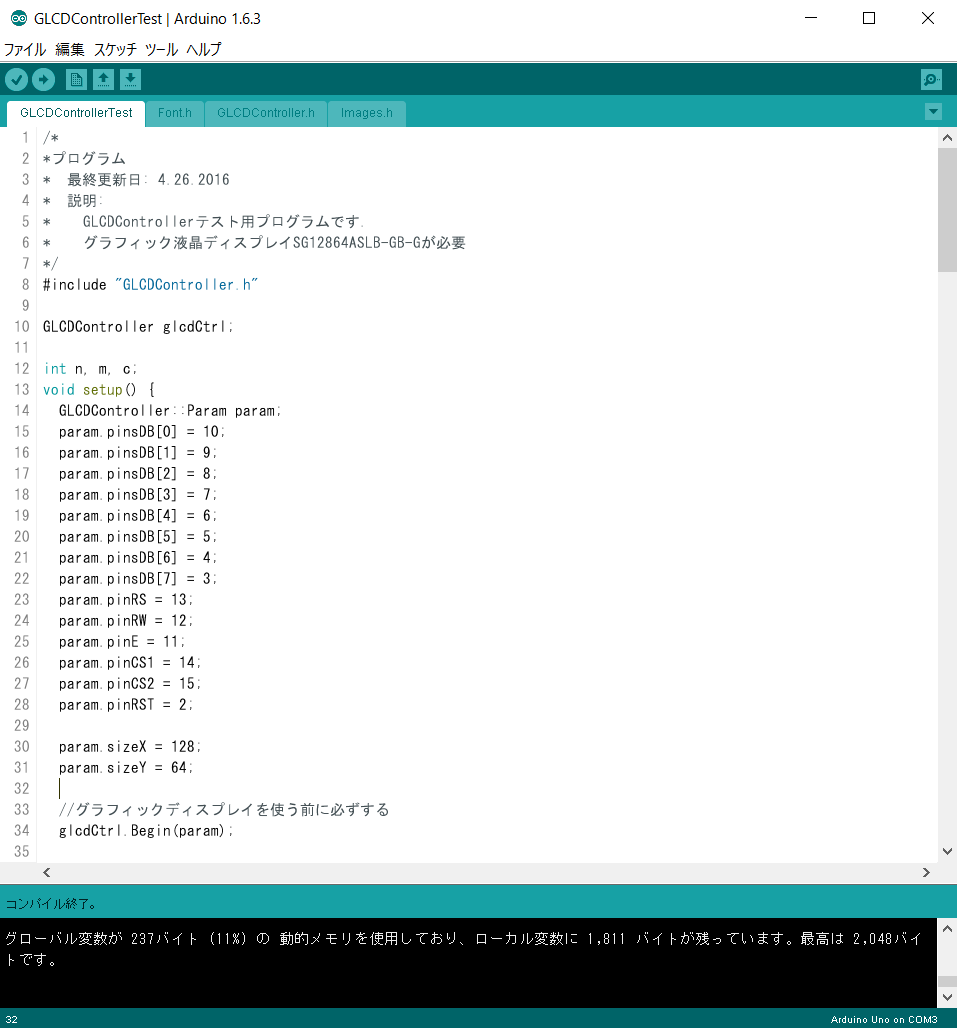The width and height of the screenshot is (957, 1028).
Task: Click the horizontal scrollbar left arrow
Action: (x=47, y=873)
